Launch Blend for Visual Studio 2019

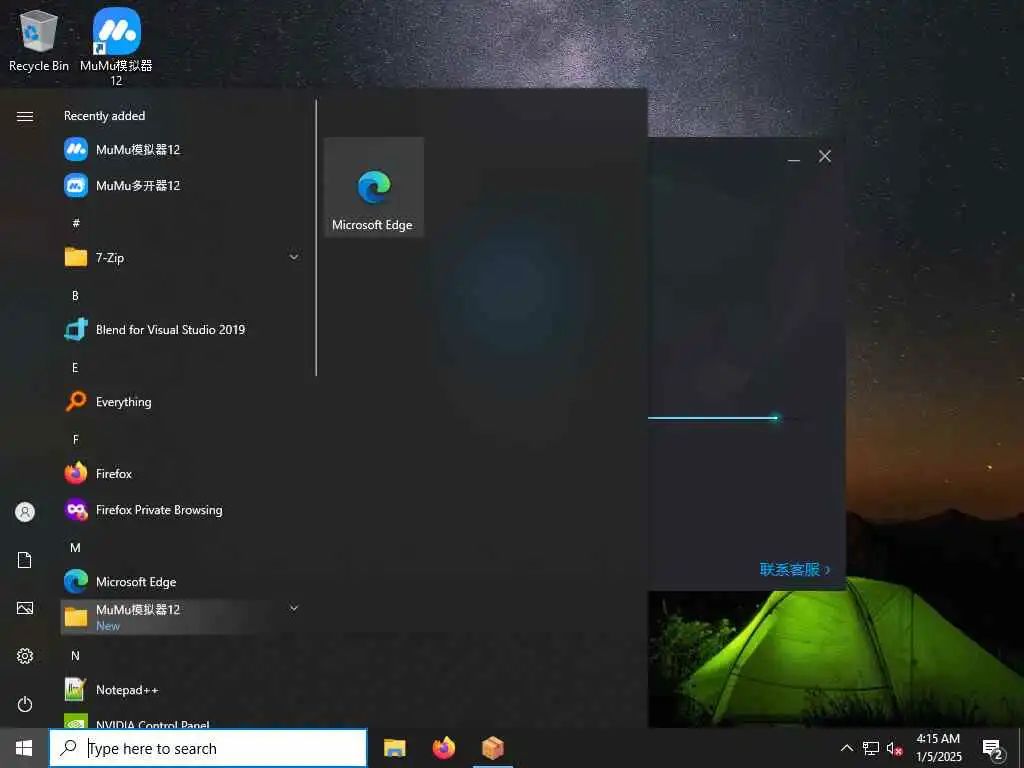180,330
